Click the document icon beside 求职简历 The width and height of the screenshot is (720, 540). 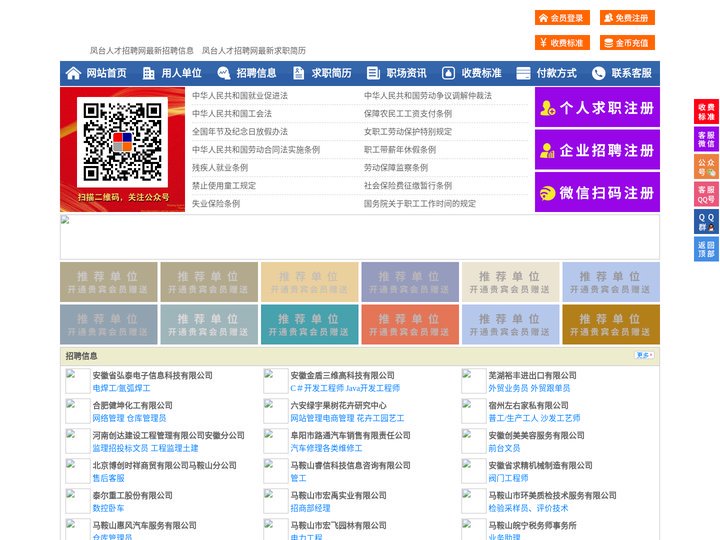click(x=298, y=73)
